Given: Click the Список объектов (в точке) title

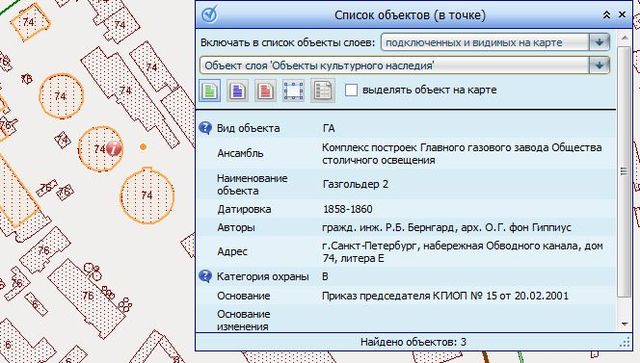Looking at the screenshot, I should (x=410, y=15).
